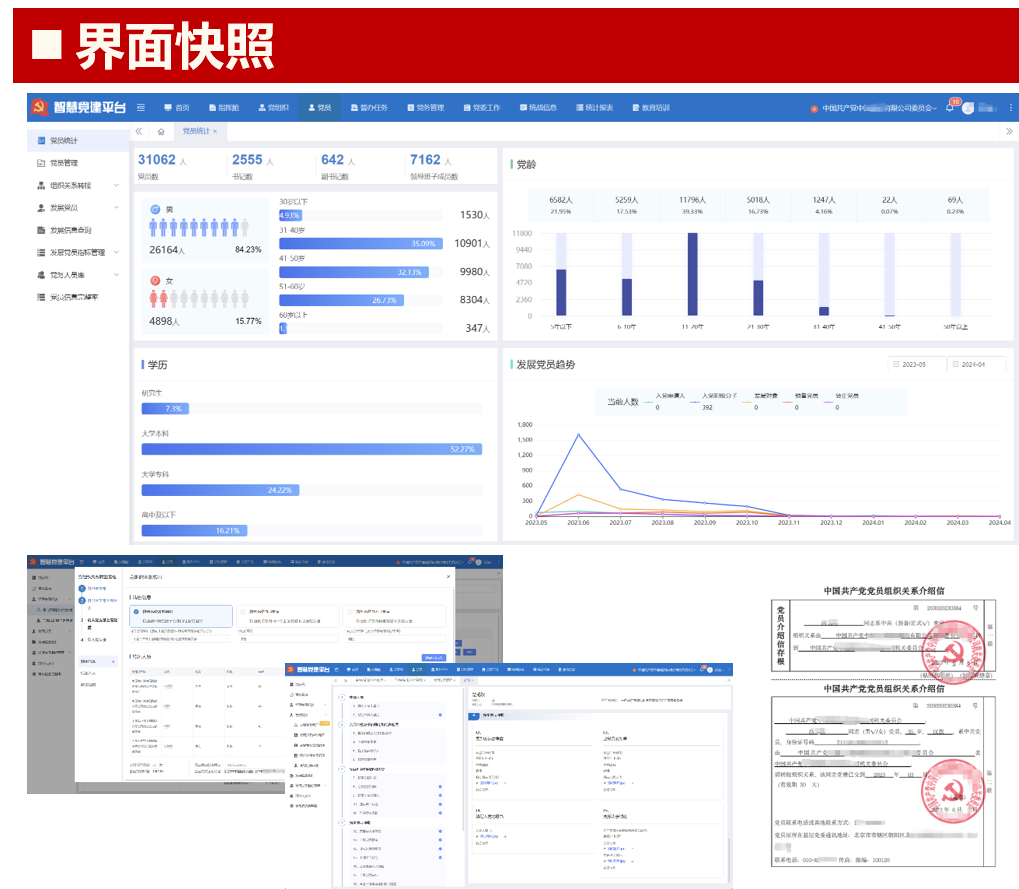Click the user avatar in header

pos(968,108)
